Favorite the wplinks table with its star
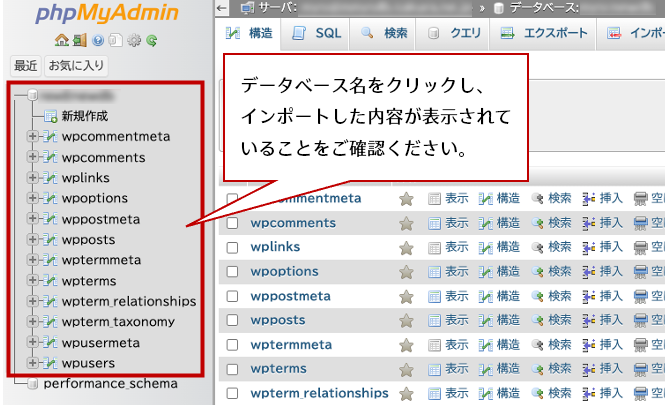 (x=406, y=247)
